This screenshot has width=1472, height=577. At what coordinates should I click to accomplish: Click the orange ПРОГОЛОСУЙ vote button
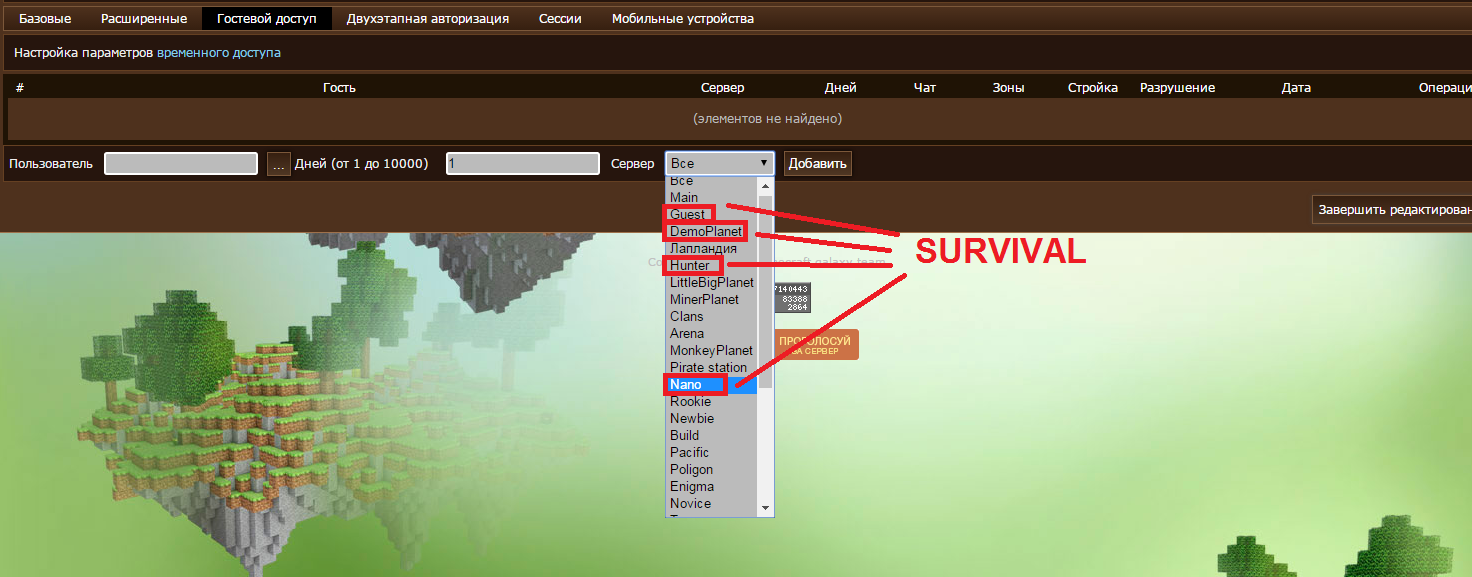coord(816,345)
